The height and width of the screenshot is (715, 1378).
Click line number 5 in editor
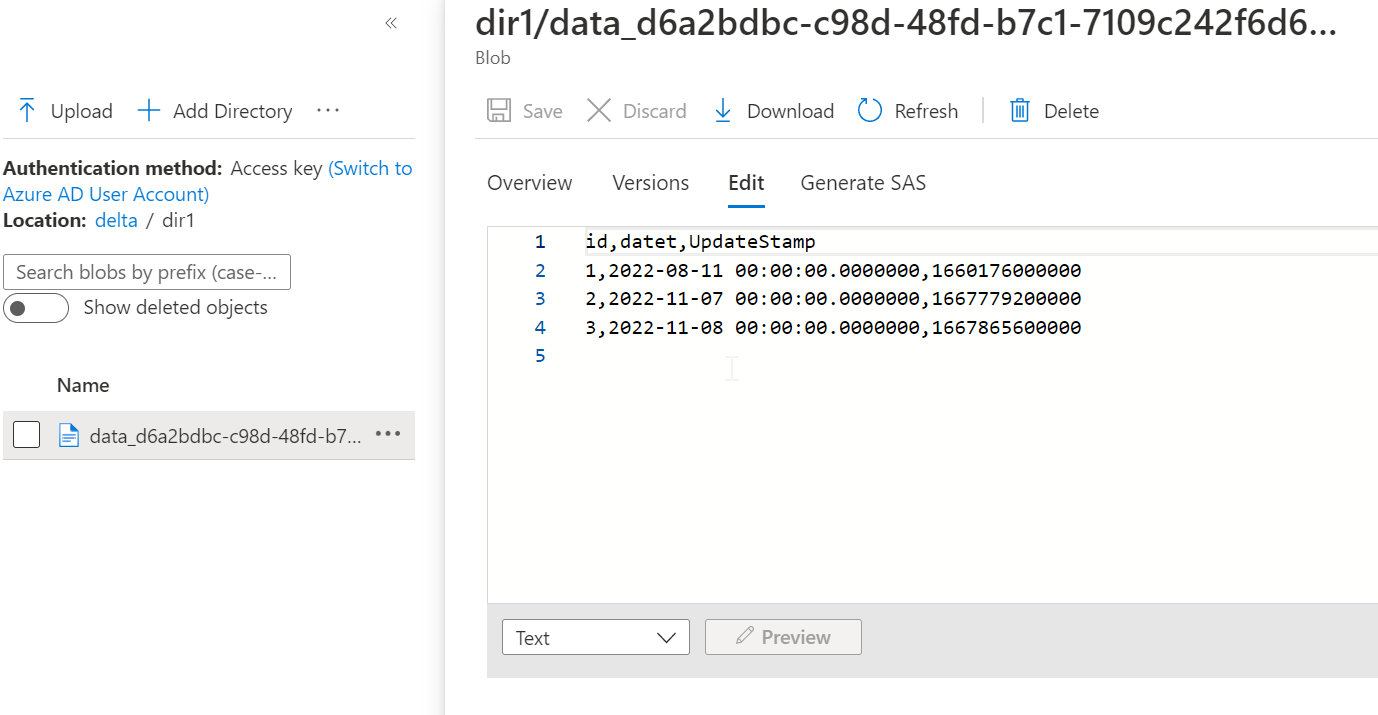click(x=540, y=356)
